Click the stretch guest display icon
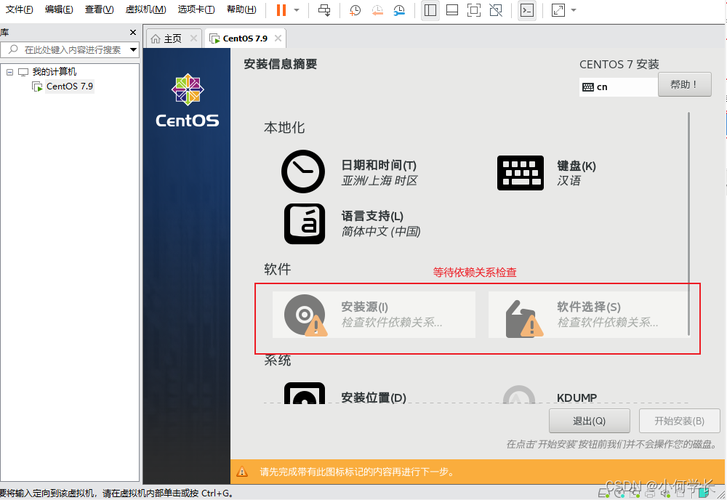The image size is (727, 500). pyautogui.click(x=558, y=10)
